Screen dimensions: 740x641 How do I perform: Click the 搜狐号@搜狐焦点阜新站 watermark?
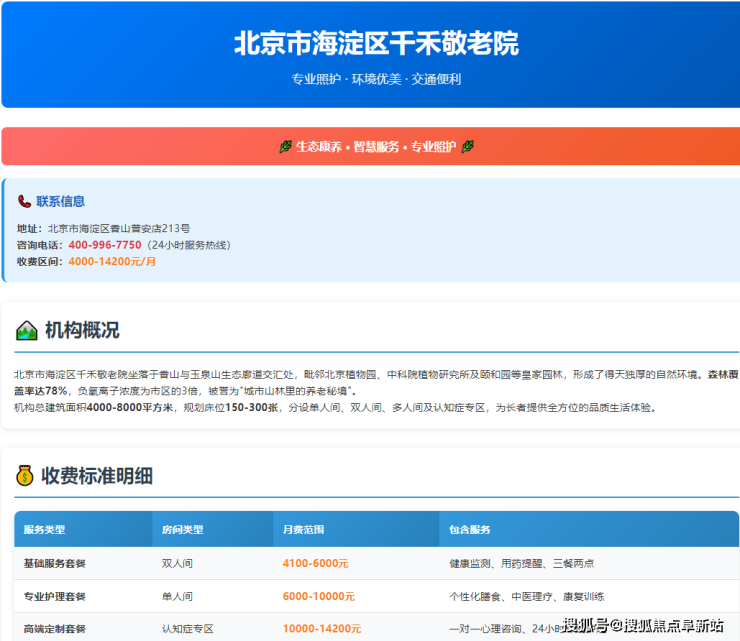(643, 626)
